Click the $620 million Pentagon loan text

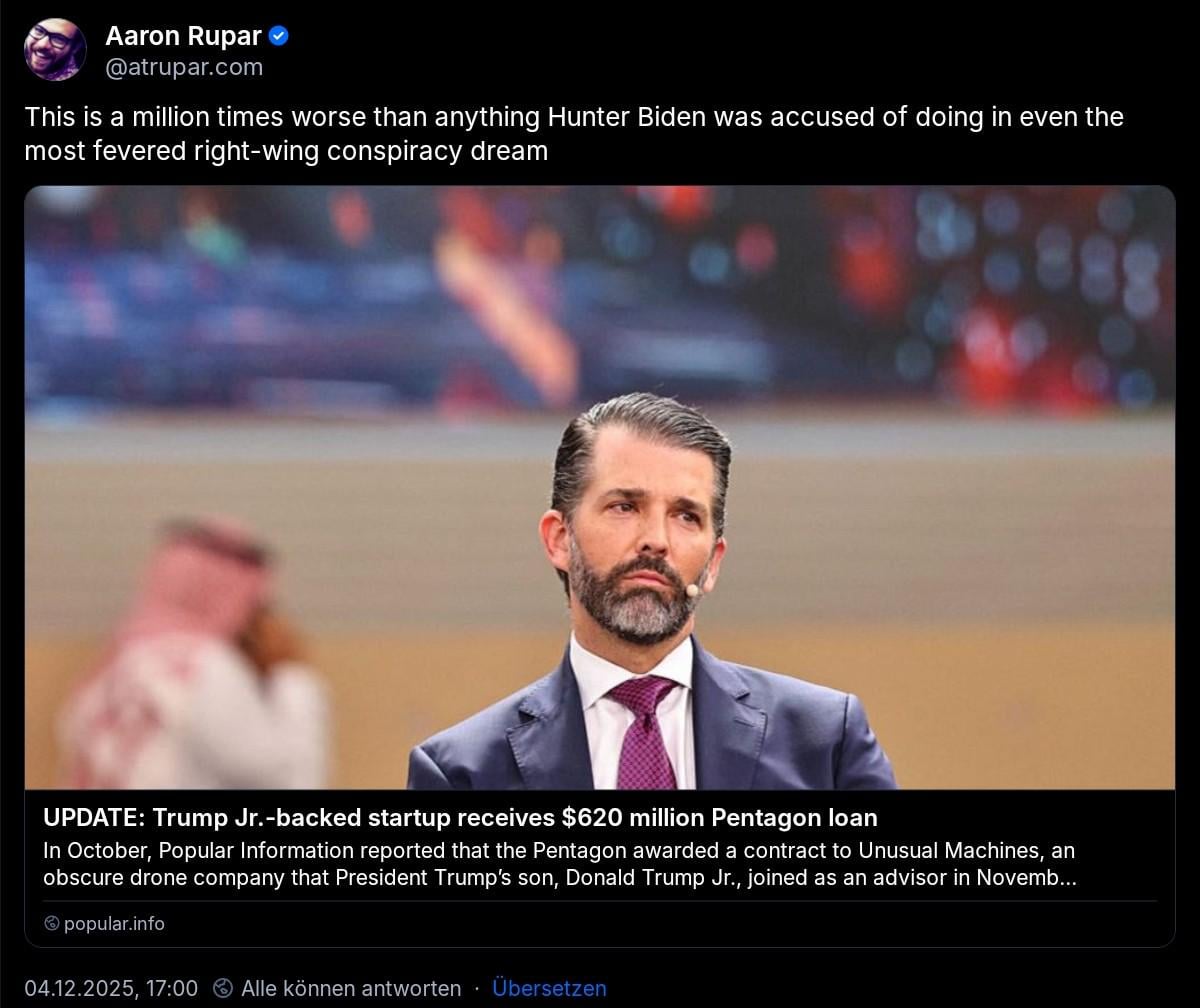[720, 818]
